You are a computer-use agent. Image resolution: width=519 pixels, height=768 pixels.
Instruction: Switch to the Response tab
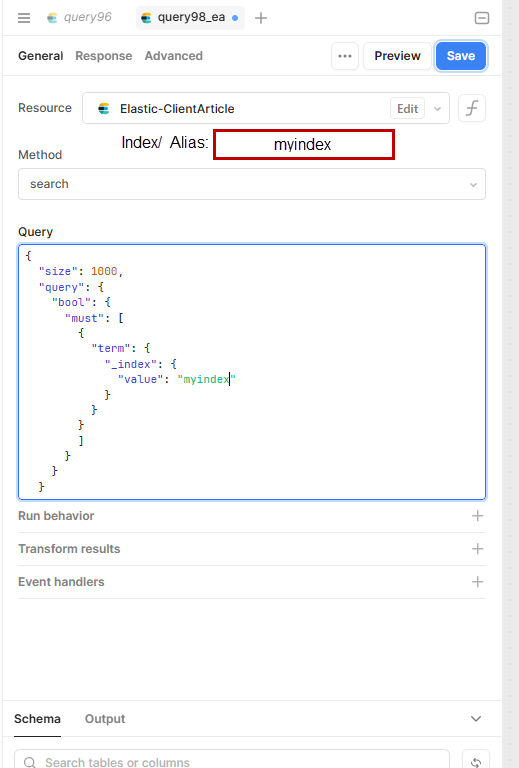104,56
